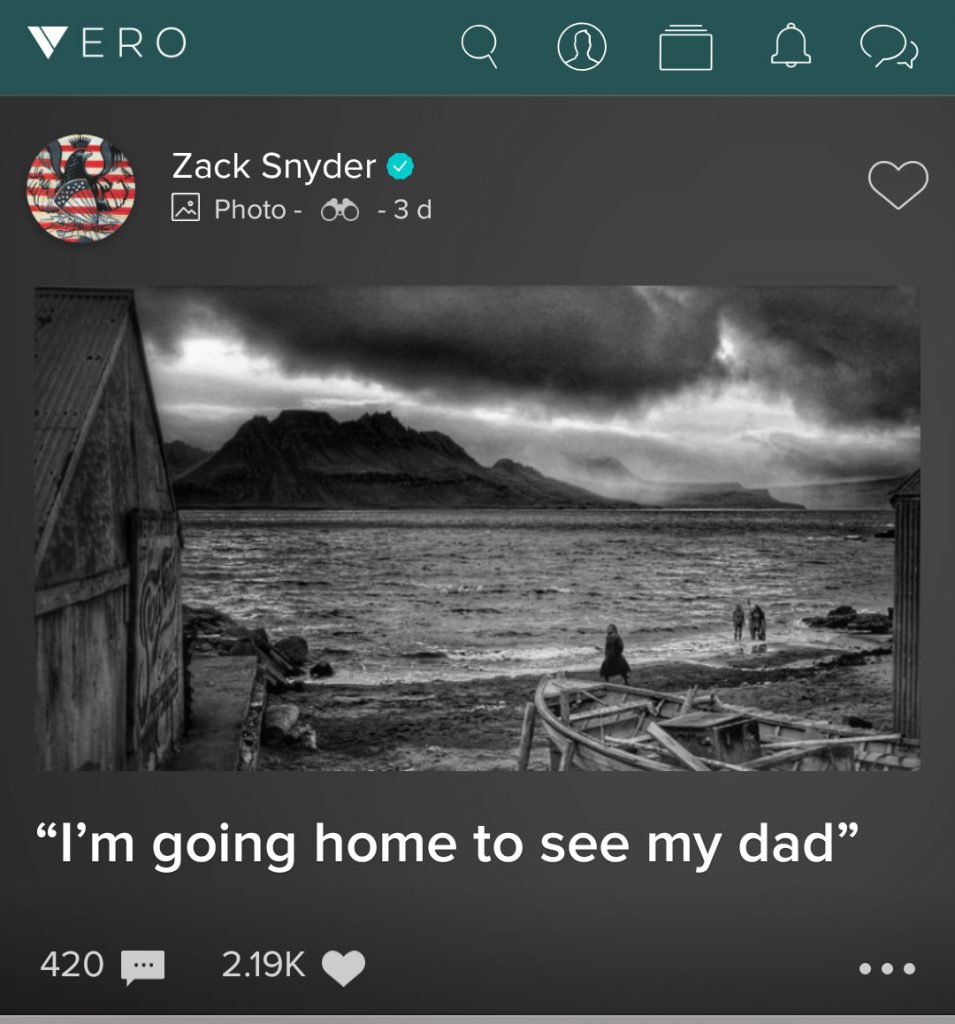This screenshot has width=955, height=1024.
Task: Tap the filled heart likes icon
Action: click(344, 967)
